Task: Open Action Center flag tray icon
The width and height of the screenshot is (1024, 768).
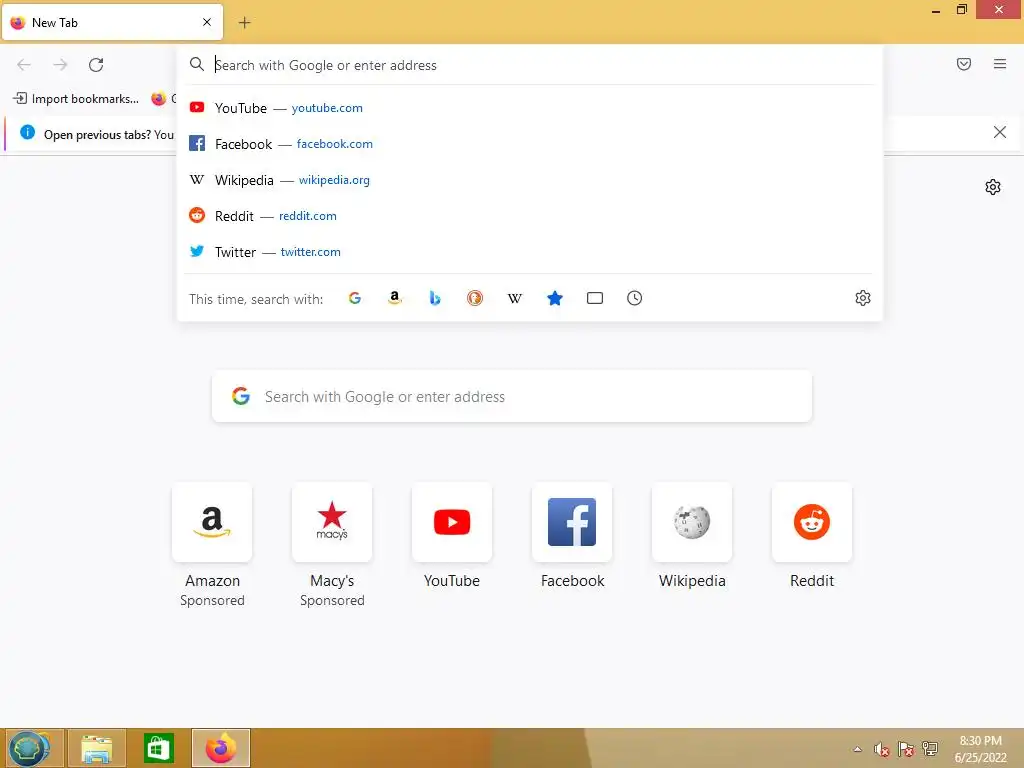Action: point(906,749)
